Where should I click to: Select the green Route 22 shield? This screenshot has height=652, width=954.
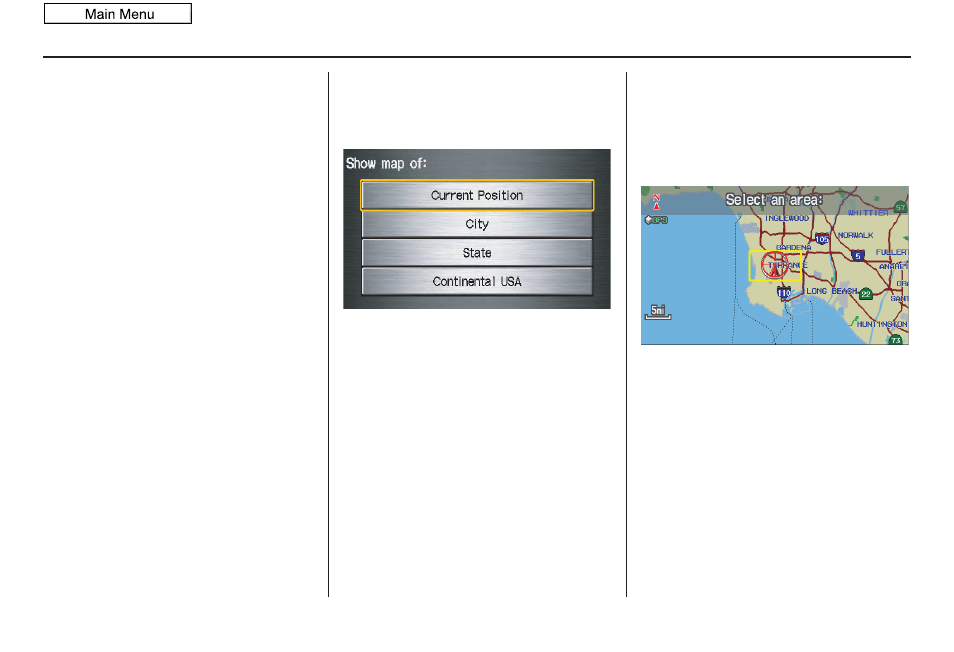[866, 293]
